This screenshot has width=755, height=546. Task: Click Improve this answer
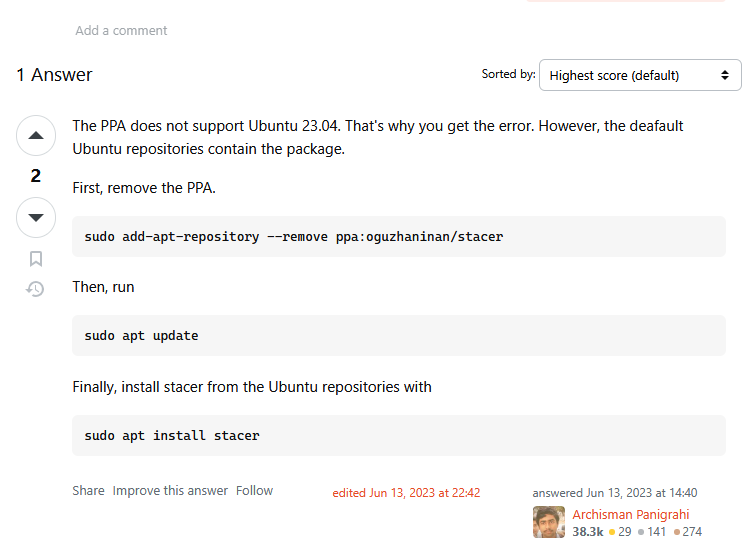(170, 490)
